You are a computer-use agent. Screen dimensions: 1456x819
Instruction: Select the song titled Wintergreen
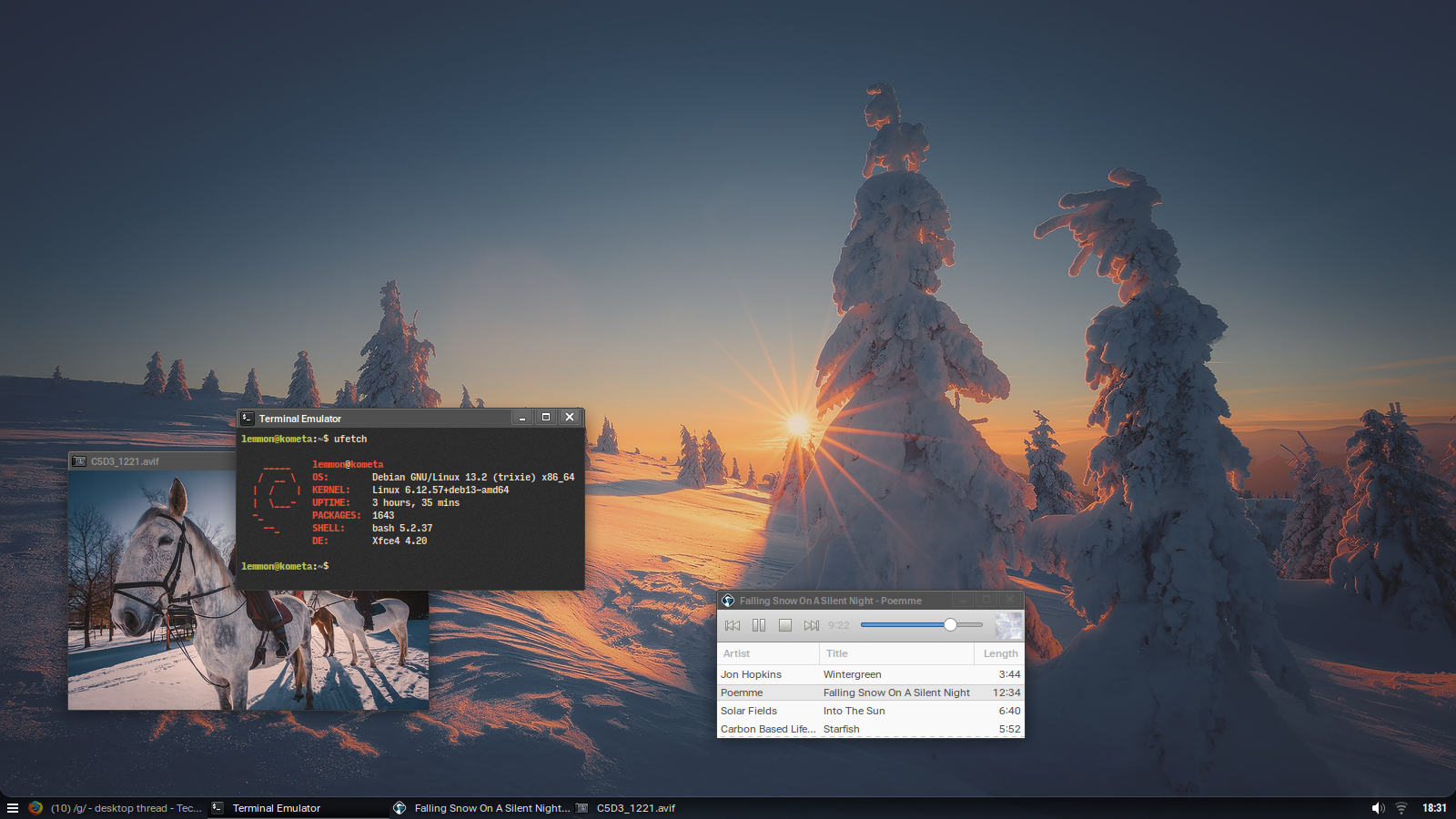853,674
